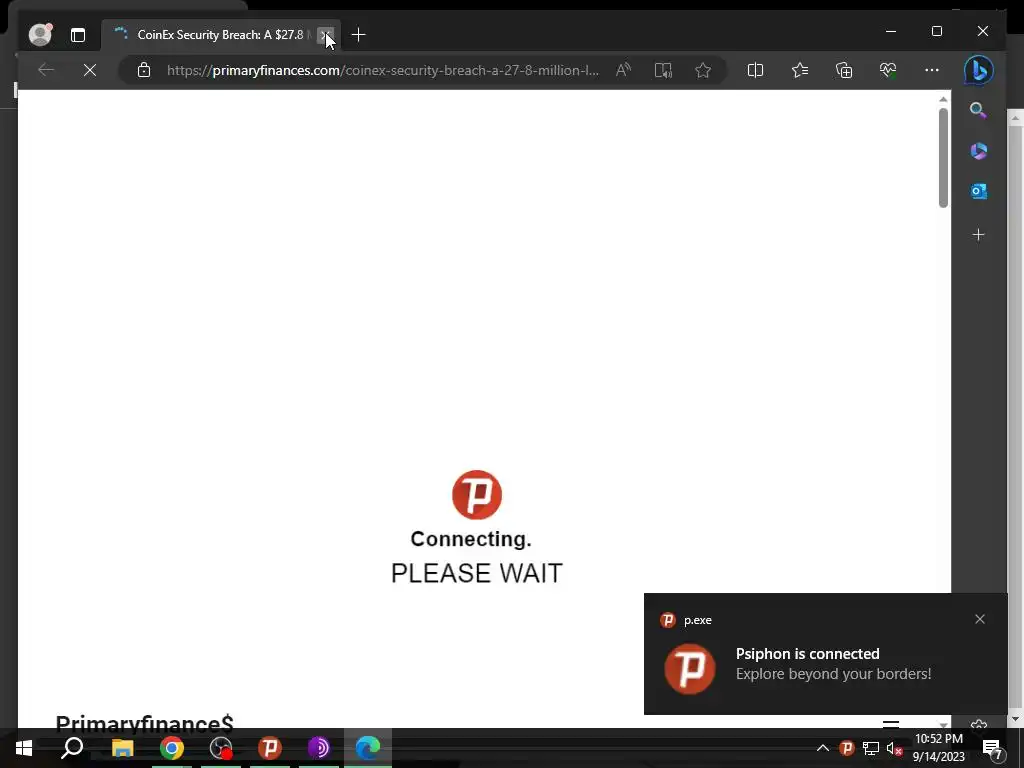Open Settings and more menu

(x=932, y=70)
